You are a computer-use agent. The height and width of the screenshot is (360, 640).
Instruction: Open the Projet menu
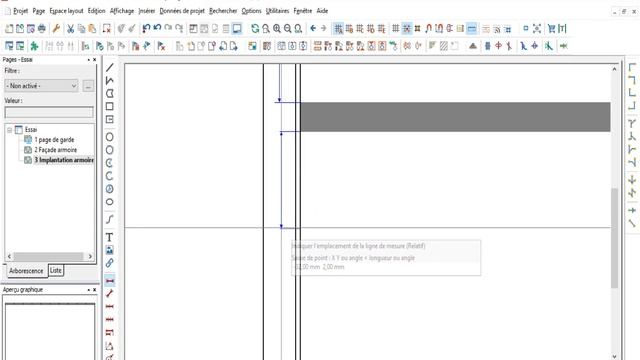(20, 11)
